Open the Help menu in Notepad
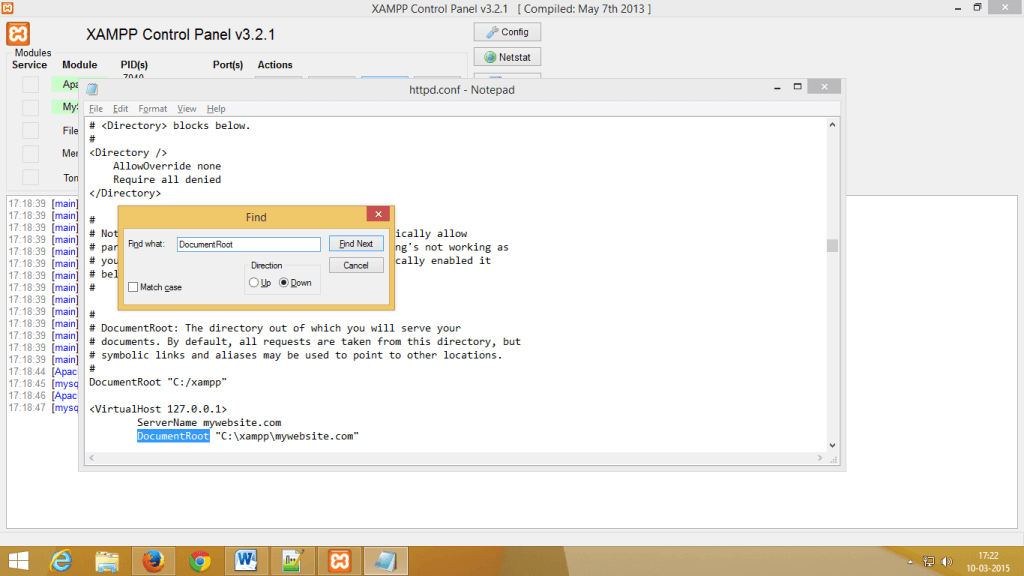The image size is (1024, 576). [x=216, y=108]
